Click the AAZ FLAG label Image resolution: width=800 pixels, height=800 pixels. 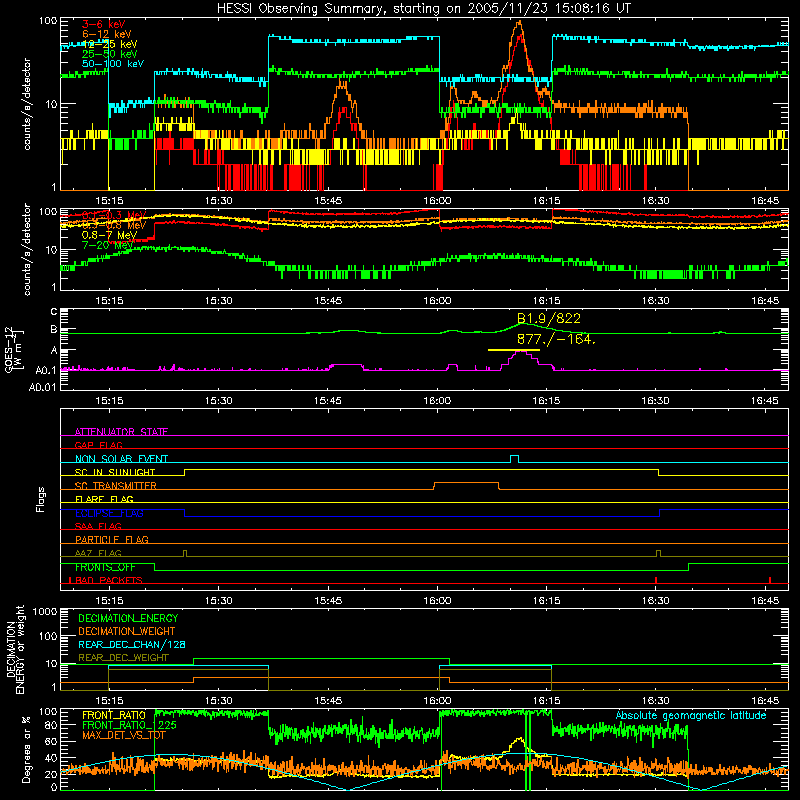(x=98, y=554)
